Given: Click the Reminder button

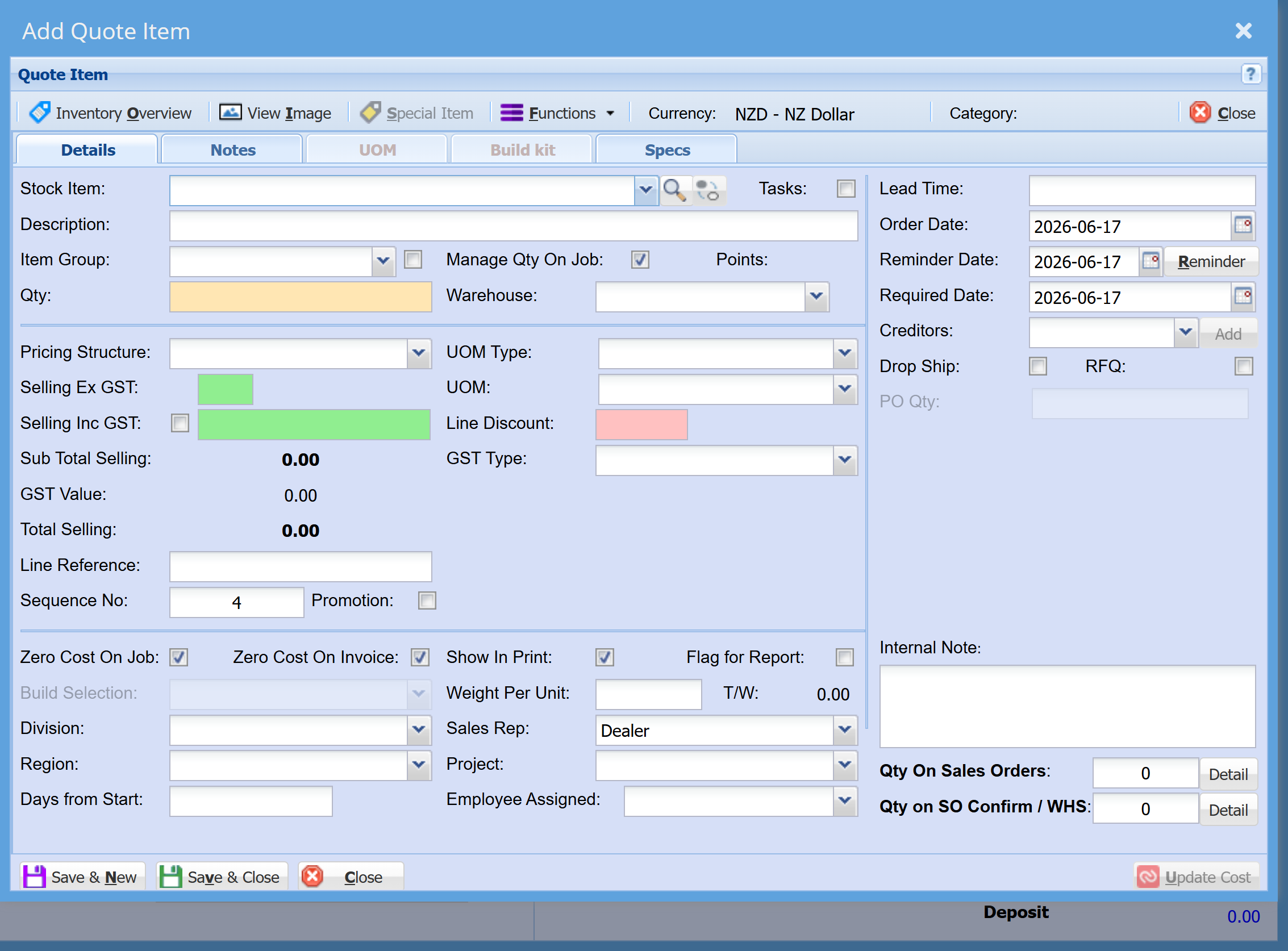Looking at the screenshot, I should point(1211,261).
